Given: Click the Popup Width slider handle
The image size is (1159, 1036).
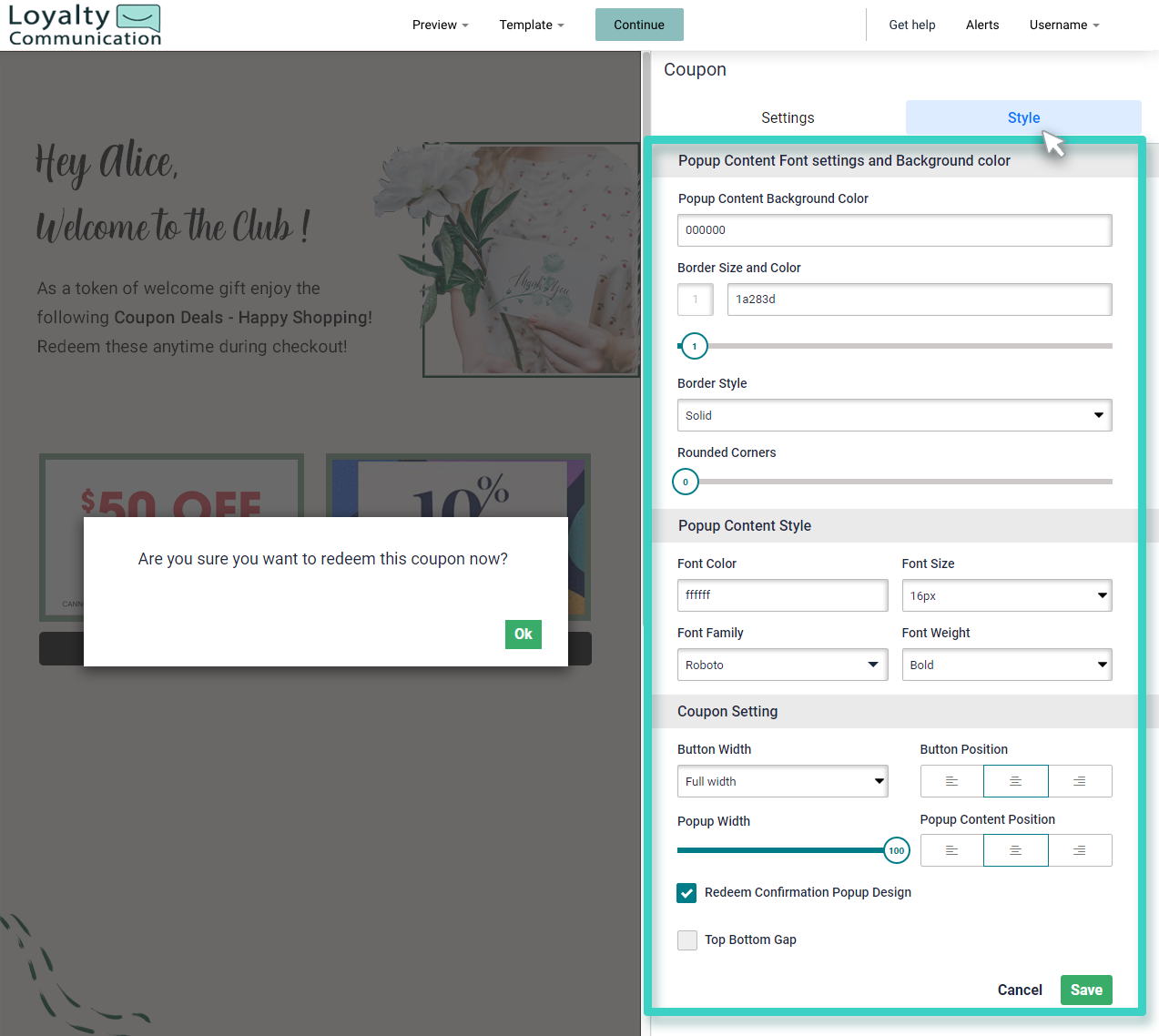Looking at the screenshot, I should [897, 850].
